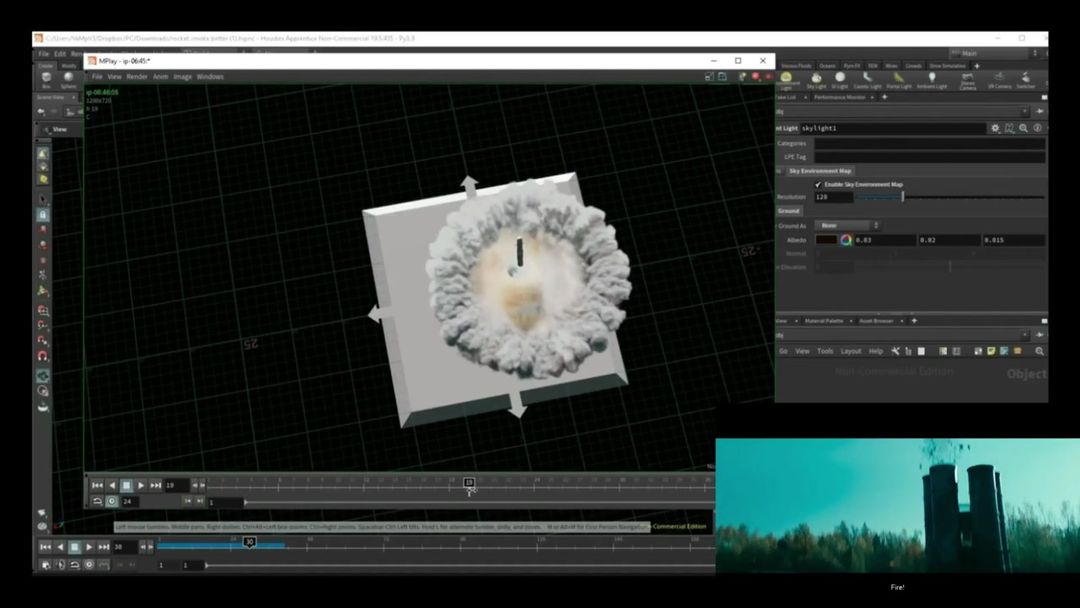Click MPlay current frame field 19
The width and height of the screenshot is (1080, 608).
(x=176, y=485)
